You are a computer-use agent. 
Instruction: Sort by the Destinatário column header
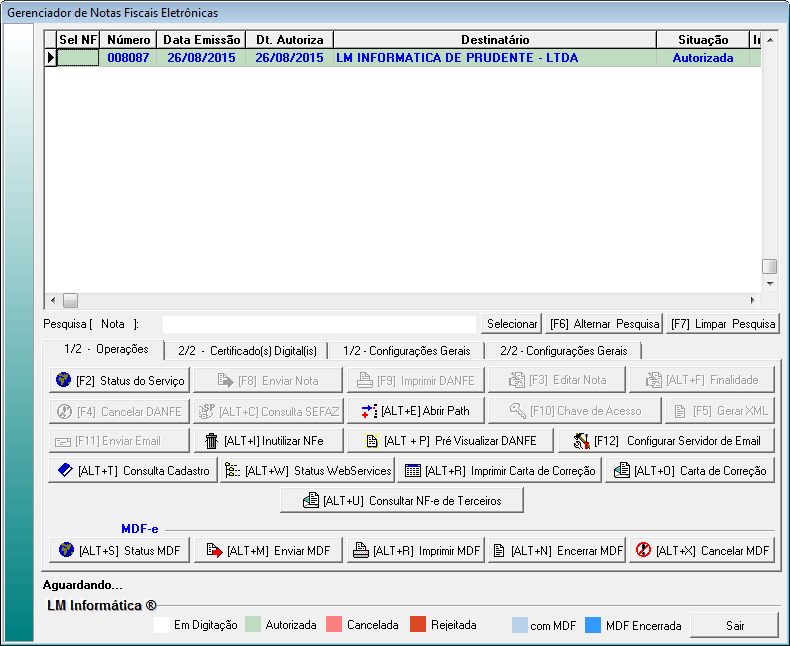[x=494, y=39]
